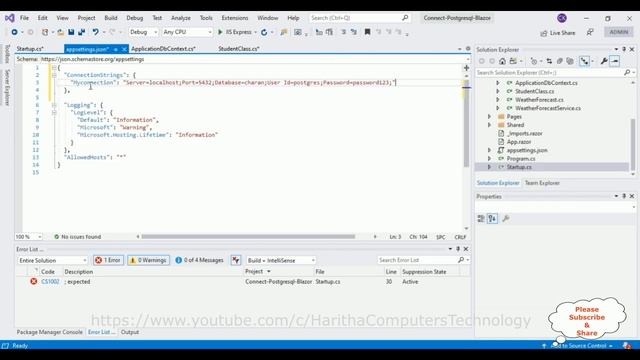This screenshot has height=360, width=640.
Task: Open the Team Explorer tab
Action: [542, 183]
